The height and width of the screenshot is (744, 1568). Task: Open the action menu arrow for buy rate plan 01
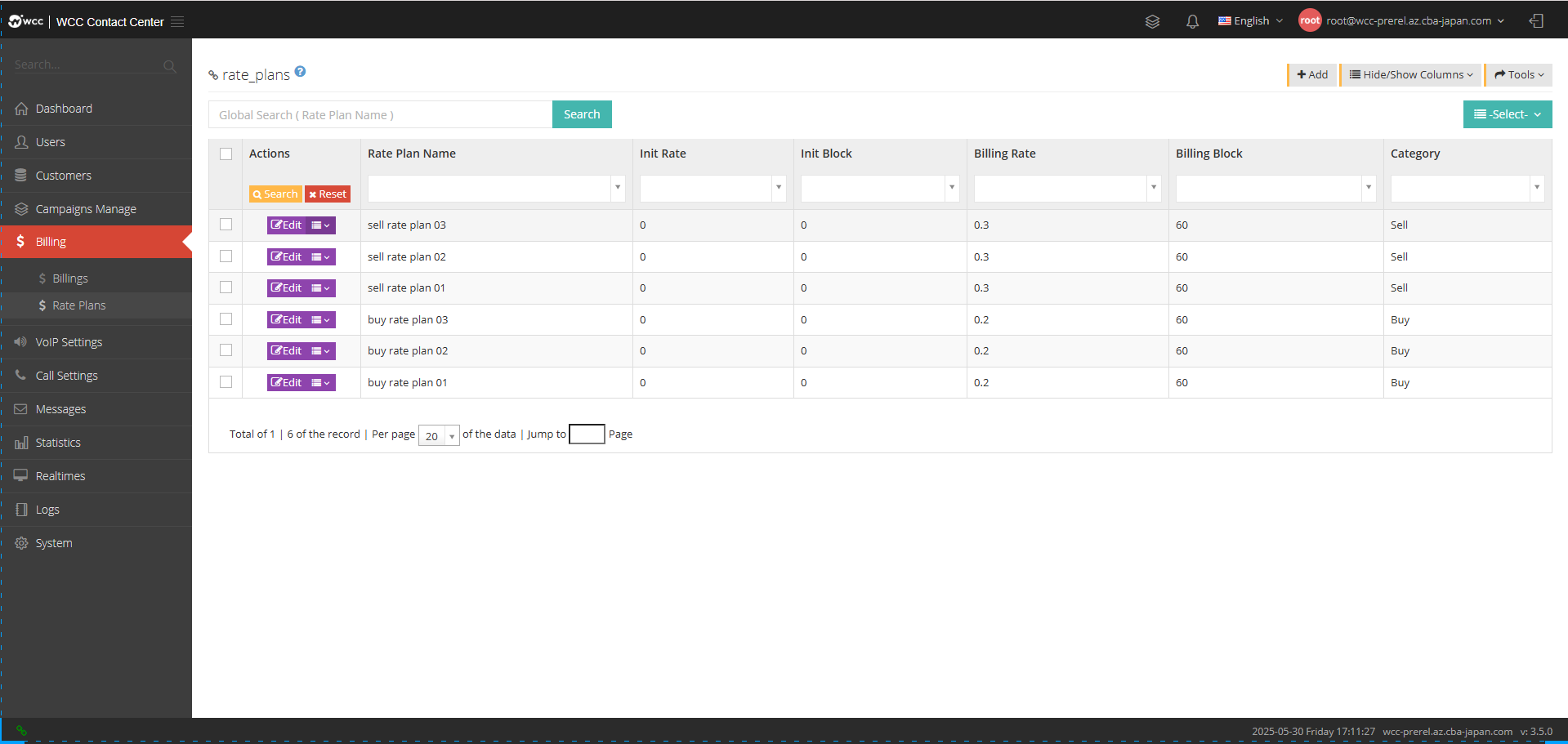321,383
